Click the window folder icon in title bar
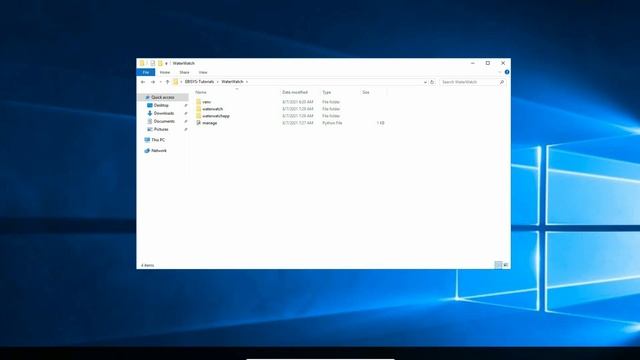 click(x=142, y=63)
